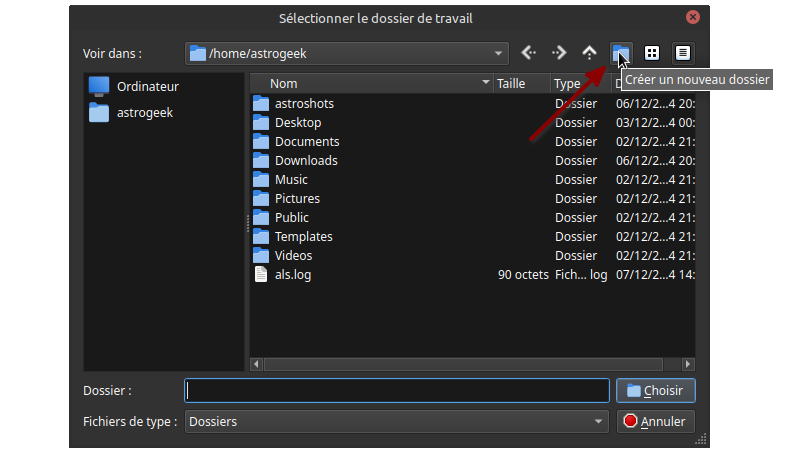789x454 pixels.
Task: Expand the 'Voir dans' path dropdown
Action: pos(499,54)
